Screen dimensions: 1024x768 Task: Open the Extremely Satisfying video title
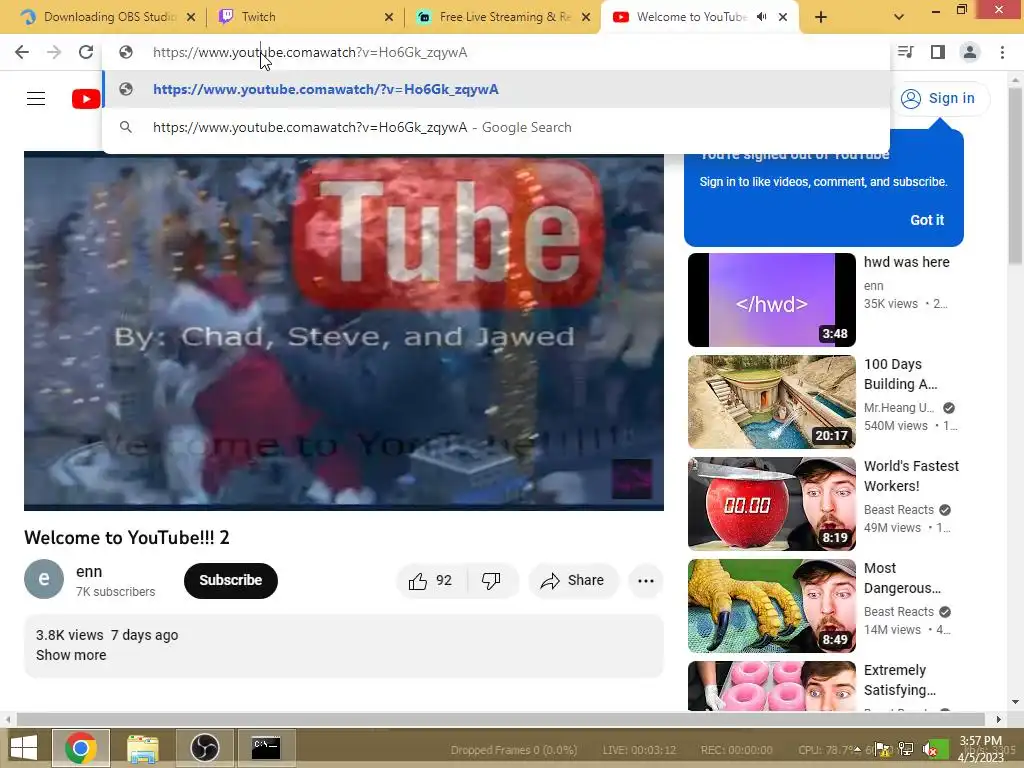tap(900, 680)
